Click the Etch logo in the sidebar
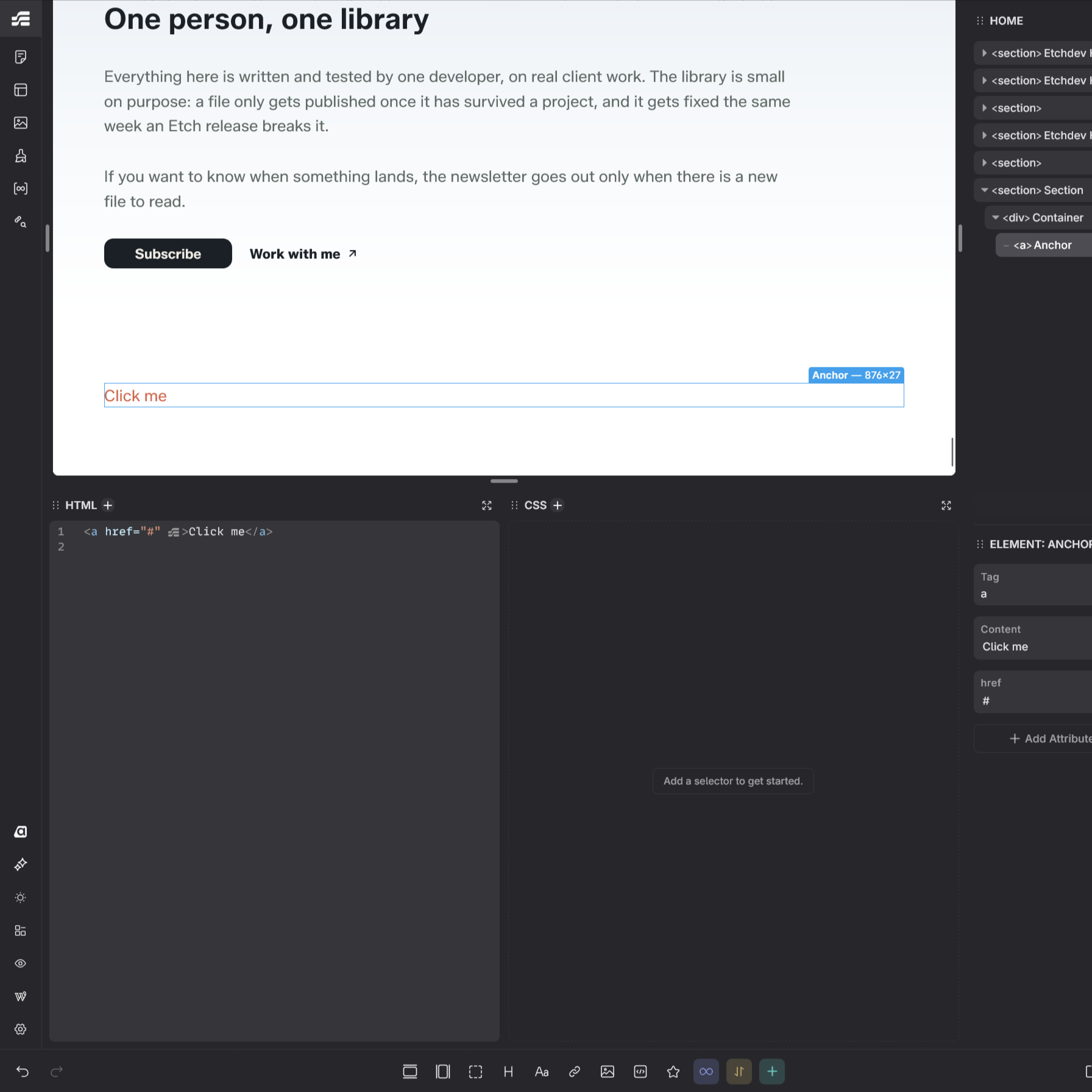 (x=21, y=19)
